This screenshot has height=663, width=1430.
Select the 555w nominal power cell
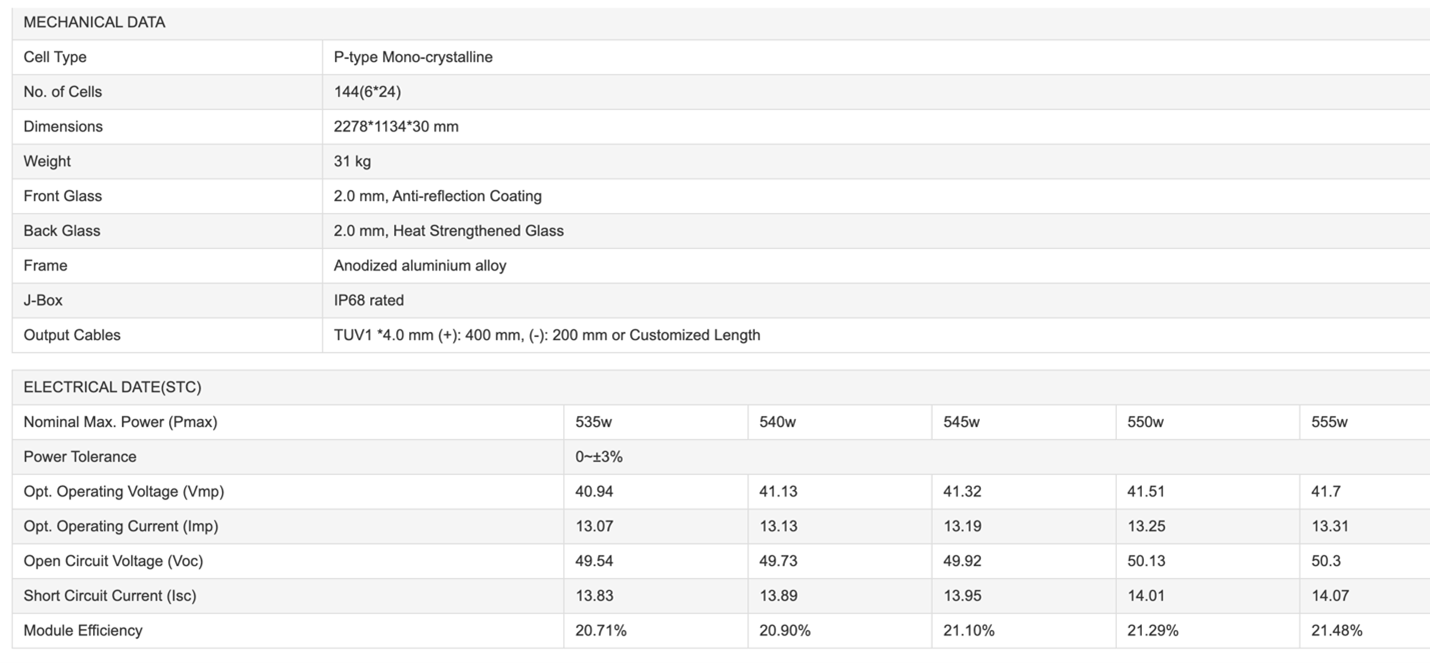[x=1329, y=422]
